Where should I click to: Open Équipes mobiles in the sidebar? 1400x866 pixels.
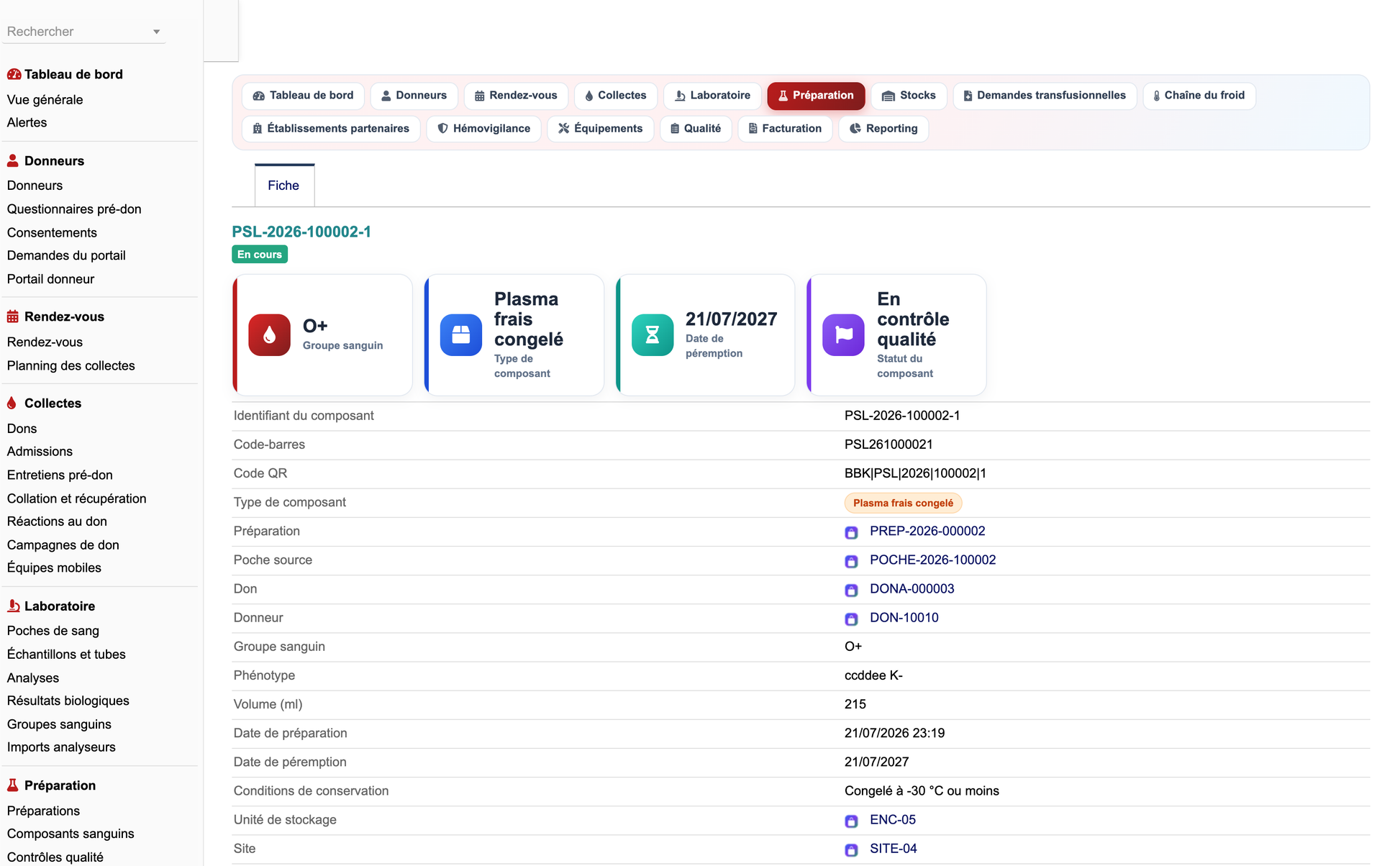[54, 568]
